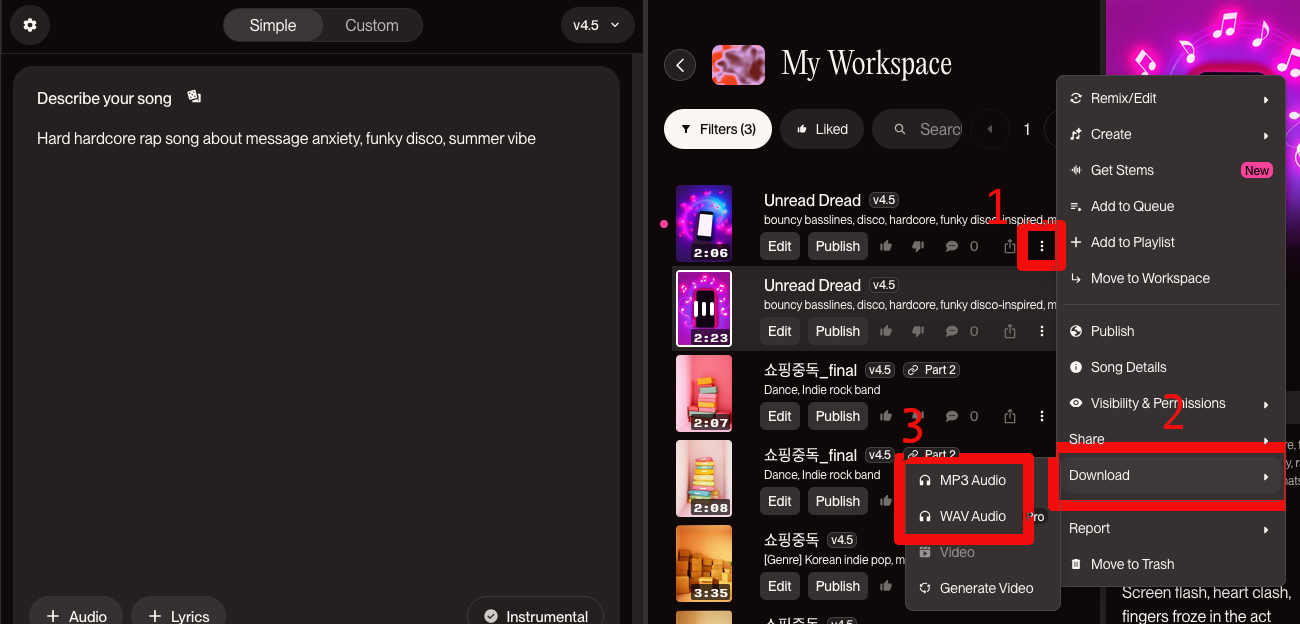Screen dimensions: 1300x624
Task: Play the Unread Dread 2:06 cover thumbnail
Action: (x=704, y=224)
